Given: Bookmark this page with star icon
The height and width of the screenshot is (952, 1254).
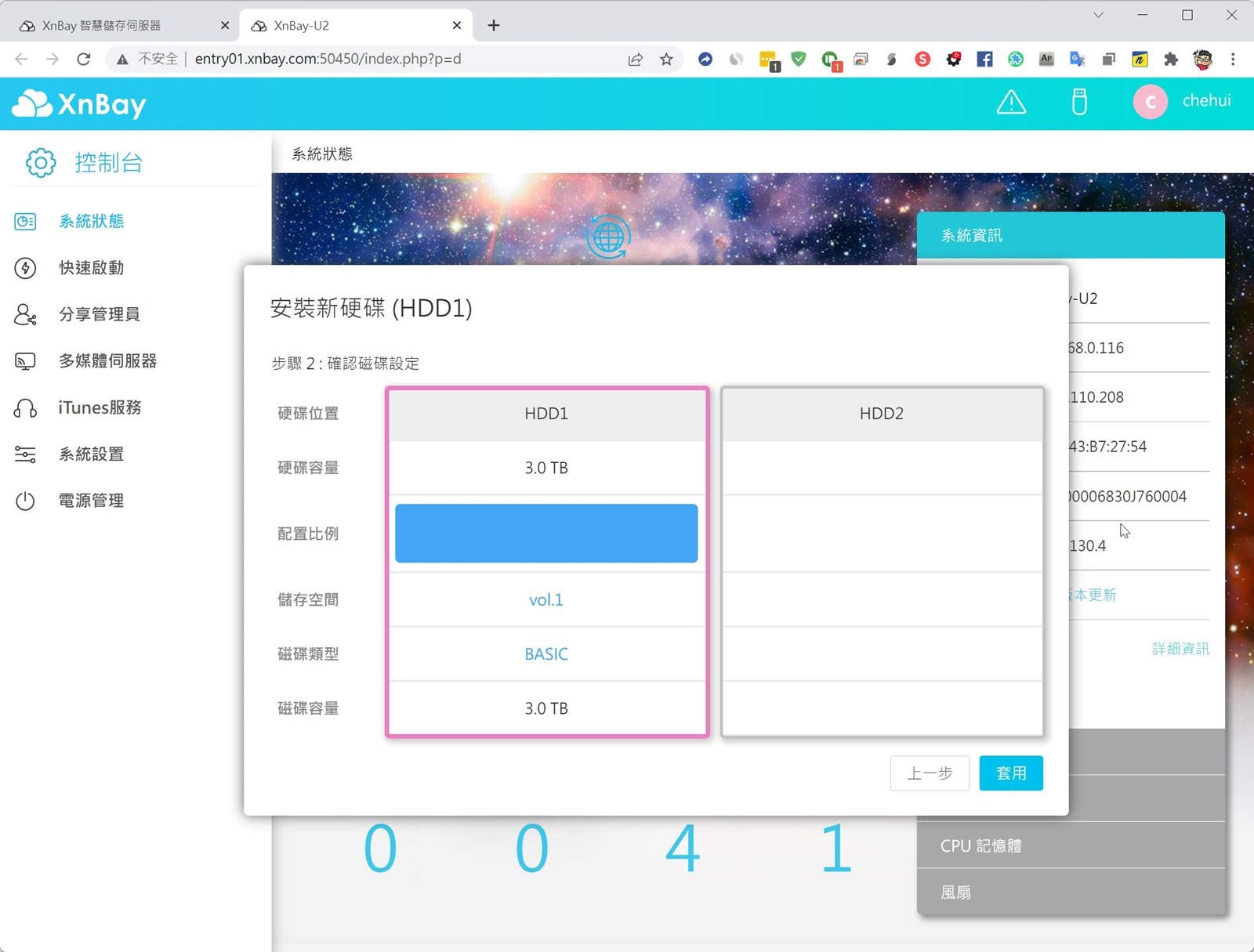Looking at the screenshot, I should click(x=666, y=60).
